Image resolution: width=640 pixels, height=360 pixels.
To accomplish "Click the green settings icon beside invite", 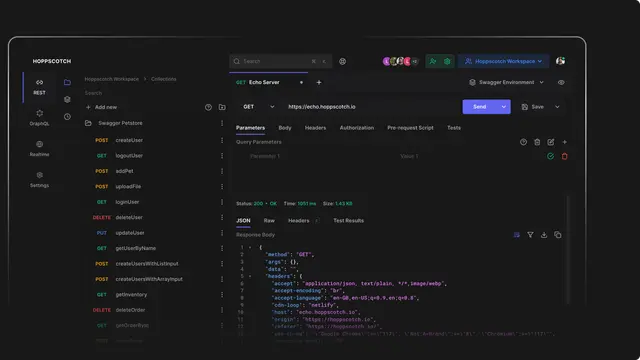I will click(447, 61).
